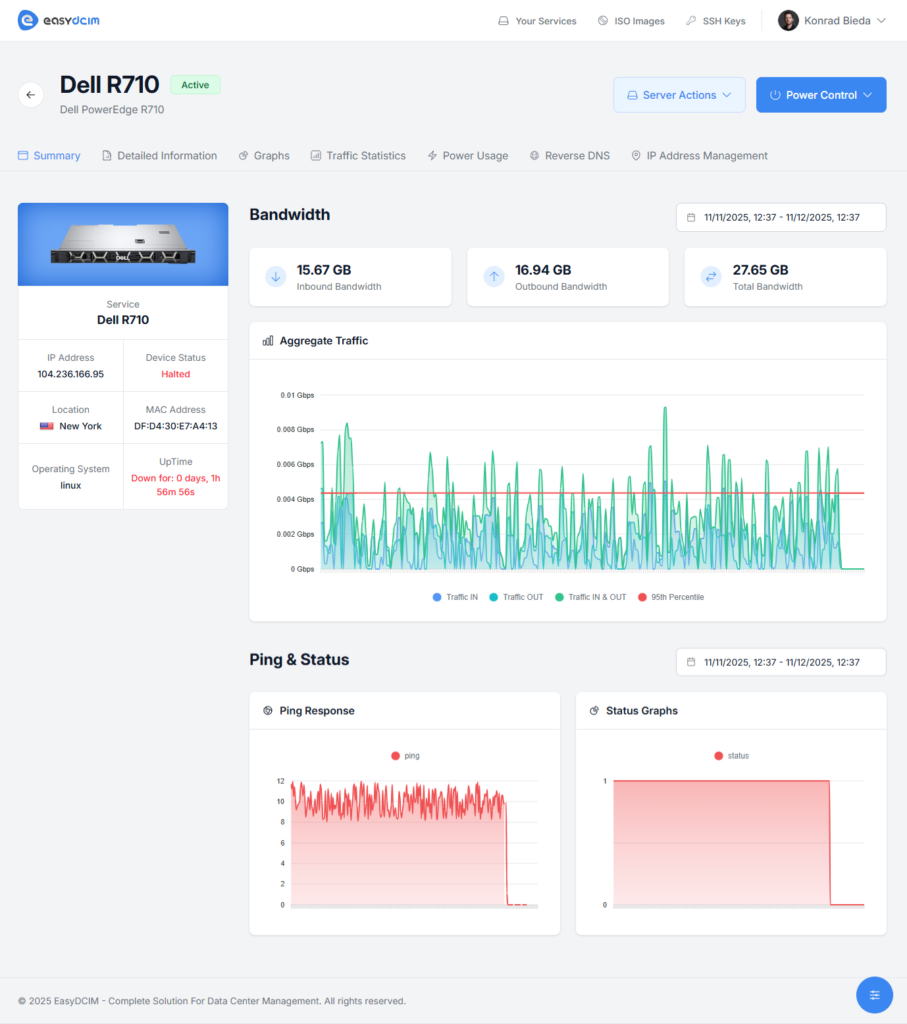This screenshot has width=907, height=1024.
Task: Toggle Traffic IN in the aggregate chart legend
Action: 455,595
